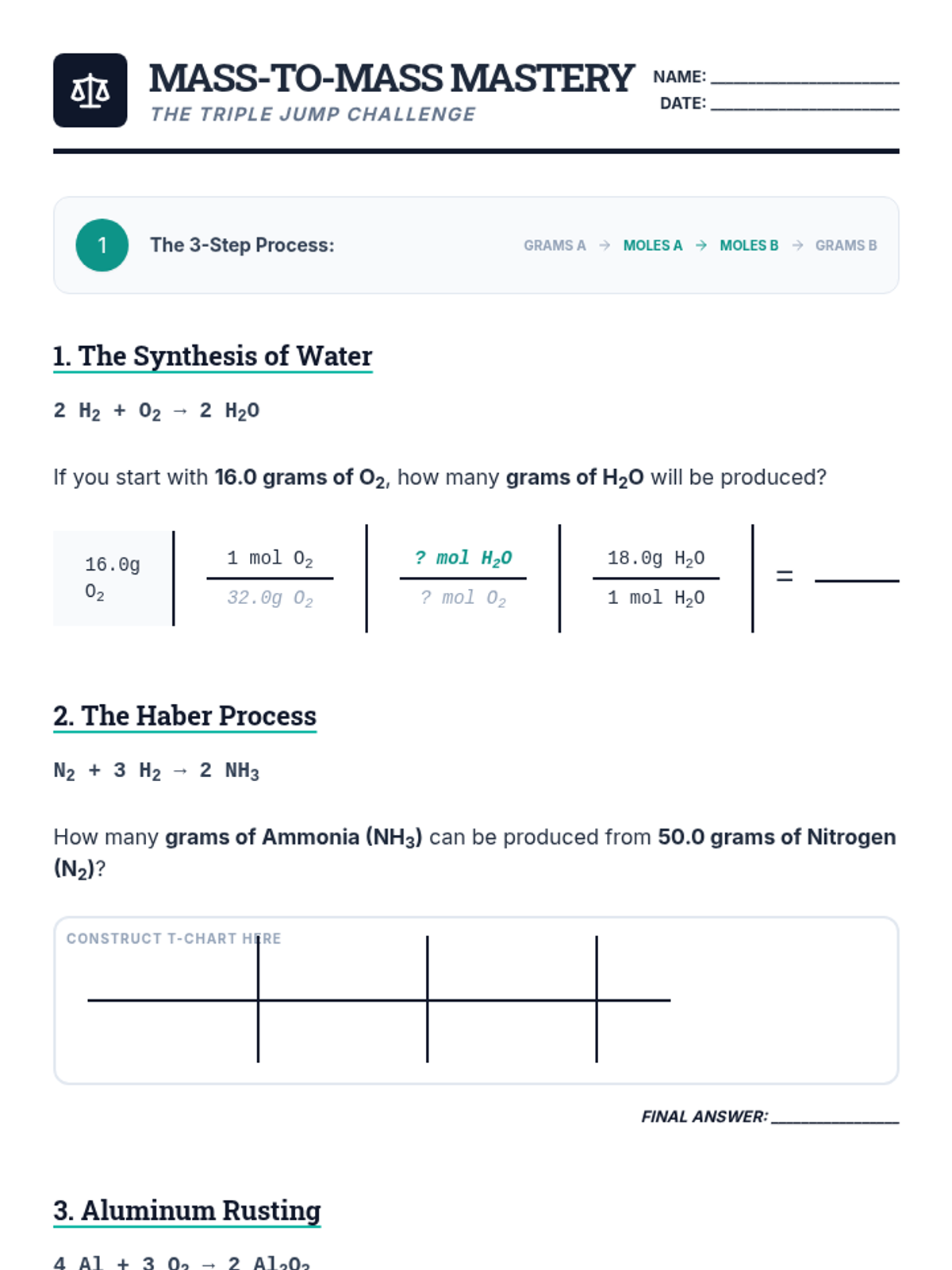Click the "2. The Haber Process" heading

[185, 716]
